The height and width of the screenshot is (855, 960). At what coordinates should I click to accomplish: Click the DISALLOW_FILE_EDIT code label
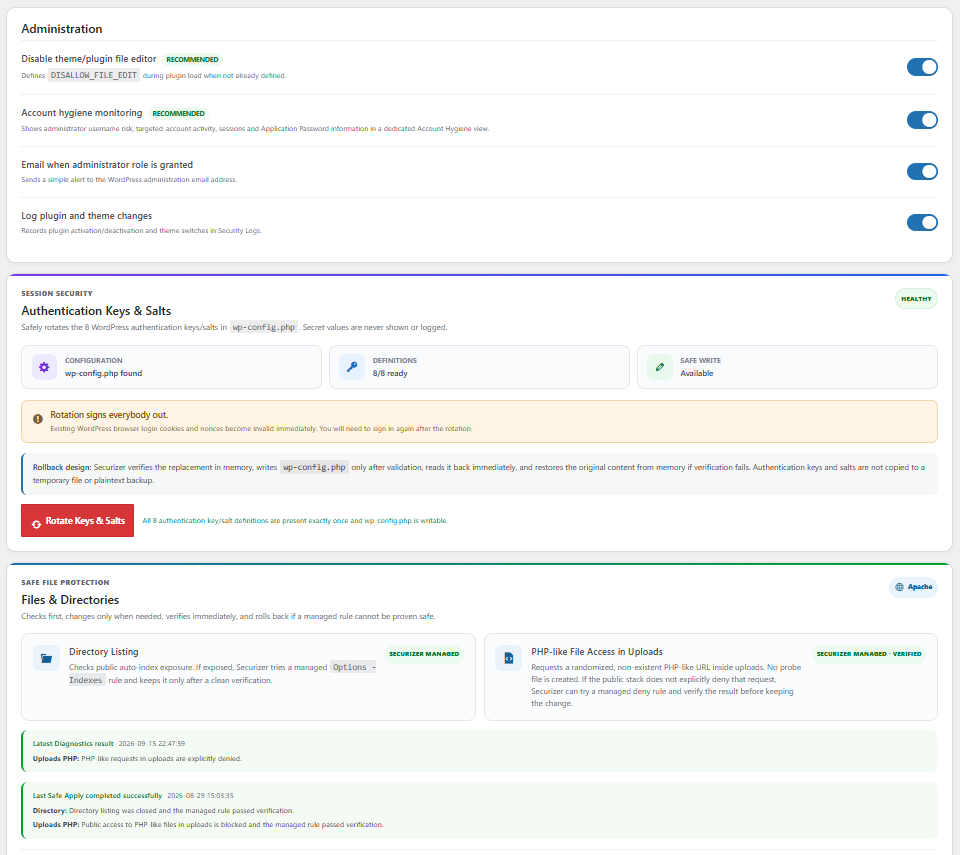tap(94, 75)
